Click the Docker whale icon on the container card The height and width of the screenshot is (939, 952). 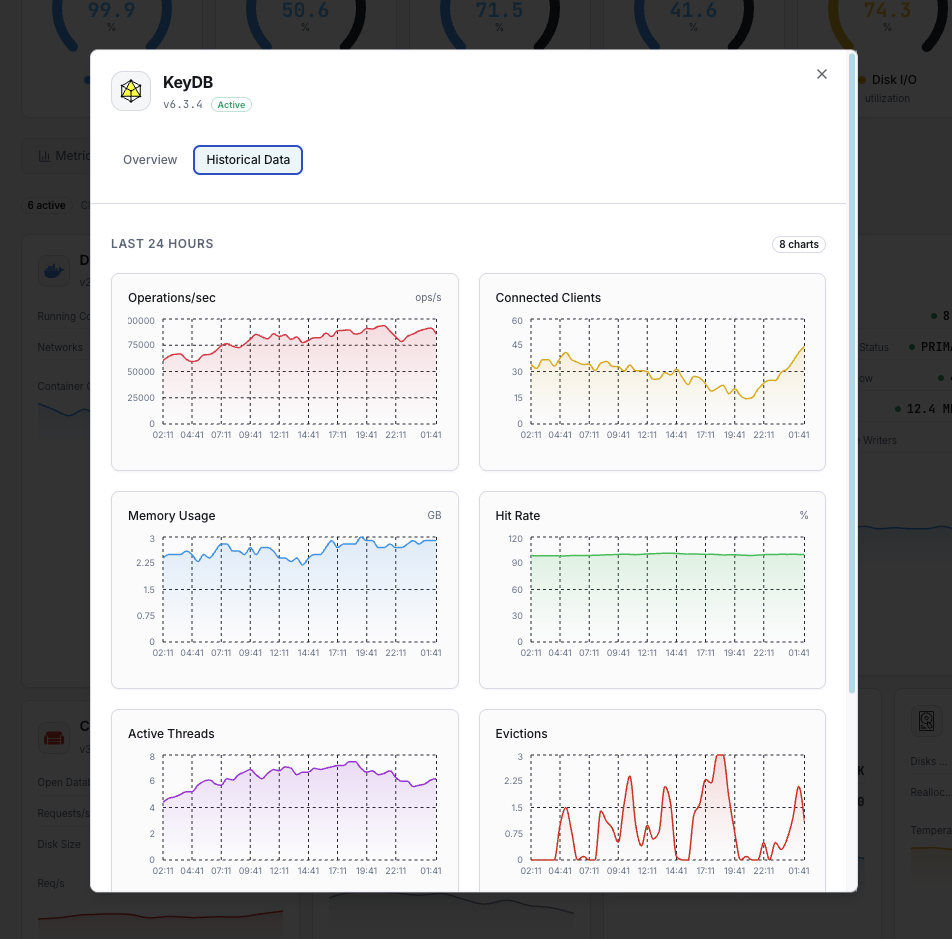point(53,270)
